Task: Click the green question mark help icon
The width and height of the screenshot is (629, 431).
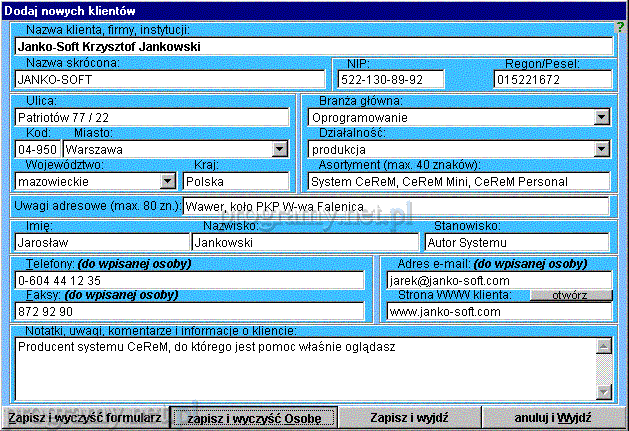Action: [x=620, y=26]
